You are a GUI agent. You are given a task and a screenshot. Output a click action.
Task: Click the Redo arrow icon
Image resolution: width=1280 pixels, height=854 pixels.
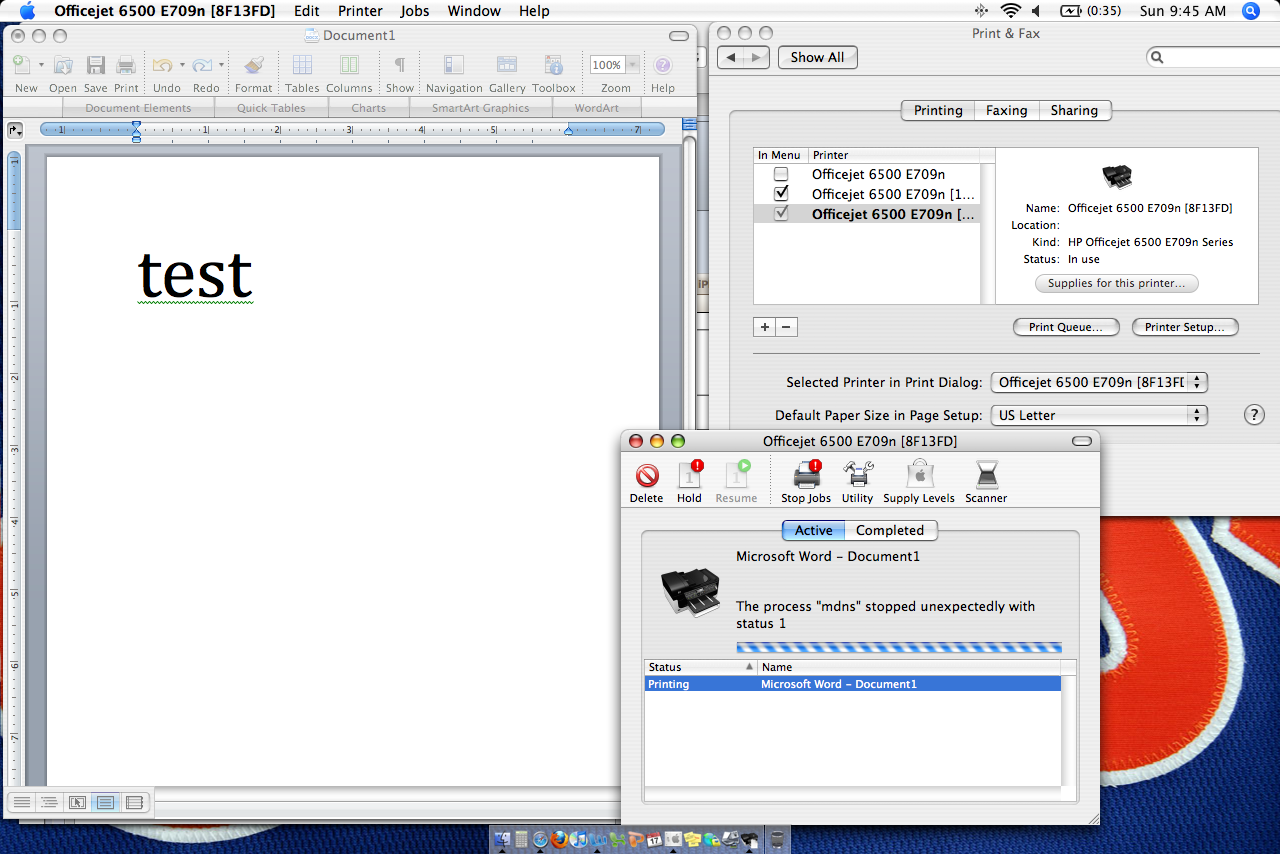(x=203, y=66)
